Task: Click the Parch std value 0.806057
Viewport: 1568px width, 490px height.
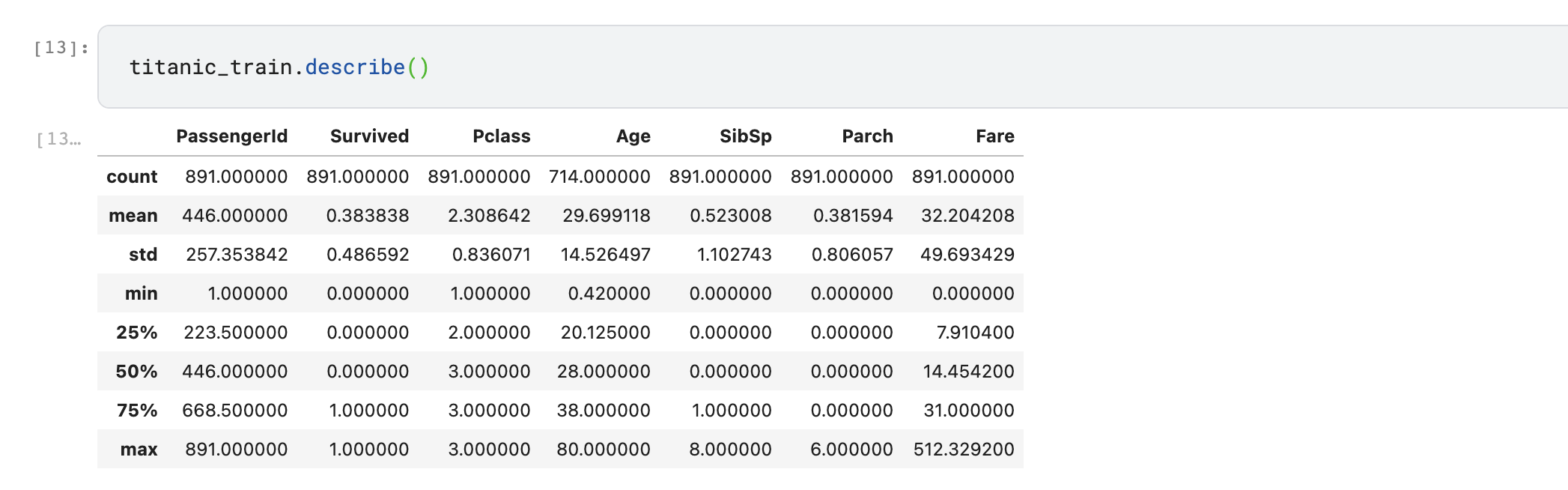Action: point(852,255)
